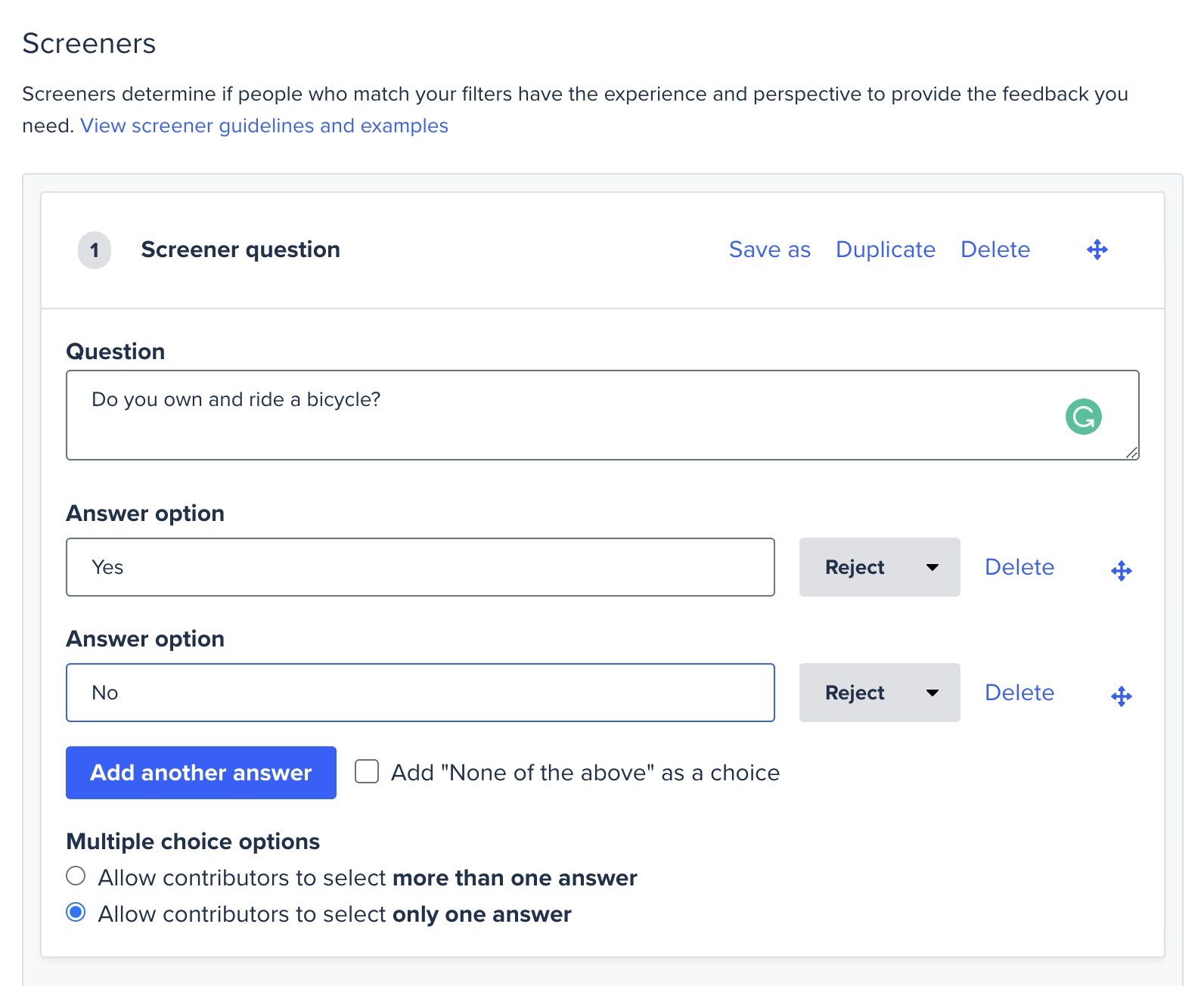Open the Reject dropdown for No answer

click(x=879, y=693)
